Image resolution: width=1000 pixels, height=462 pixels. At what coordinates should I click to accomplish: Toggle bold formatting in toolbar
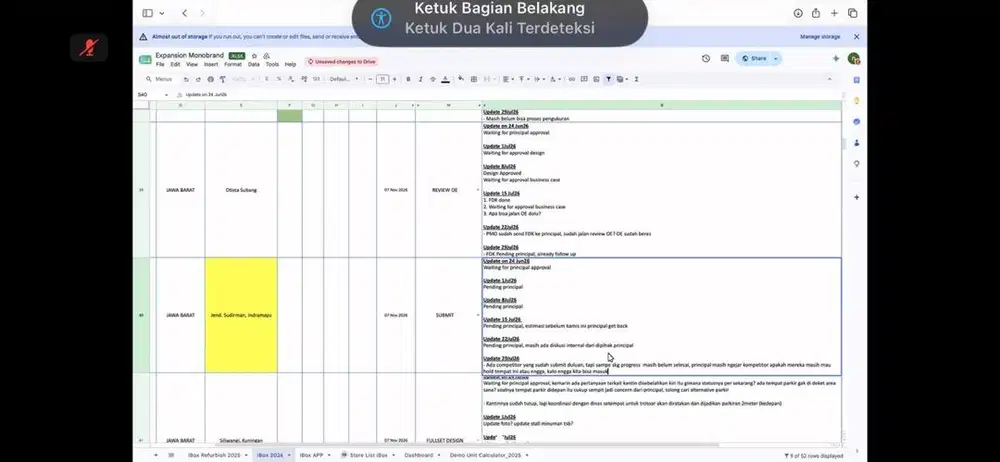[x=408, y=79]
